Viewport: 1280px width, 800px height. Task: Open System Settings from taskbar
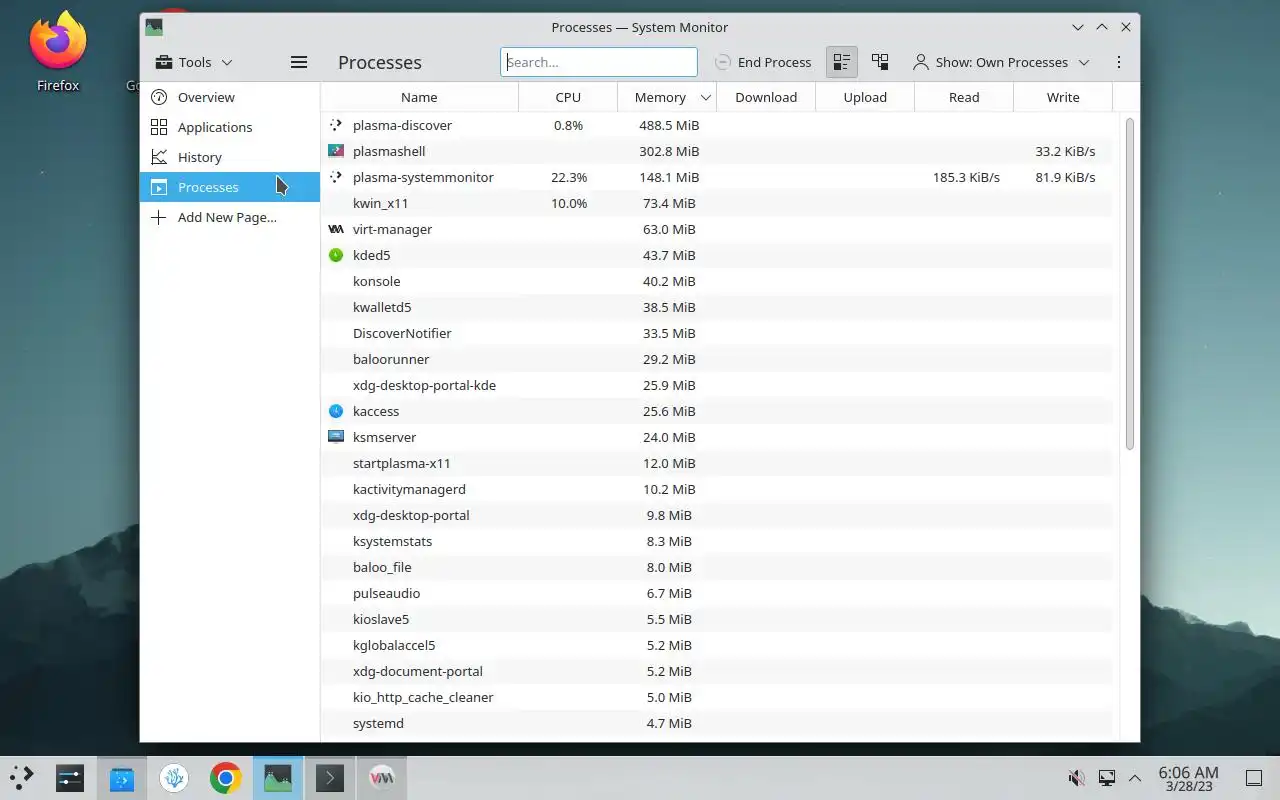coord(69,777)
